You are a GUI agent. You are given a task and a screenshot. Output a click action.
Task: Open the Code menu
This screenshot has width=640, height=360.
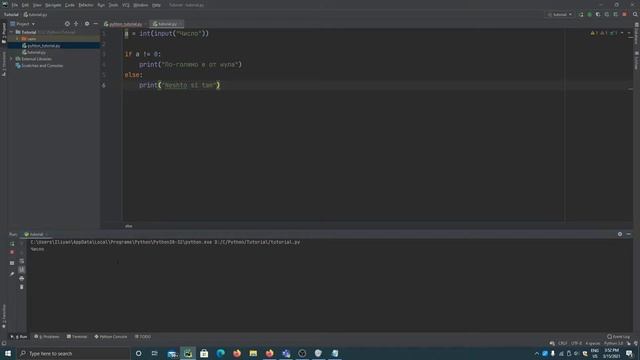point(70,5)
